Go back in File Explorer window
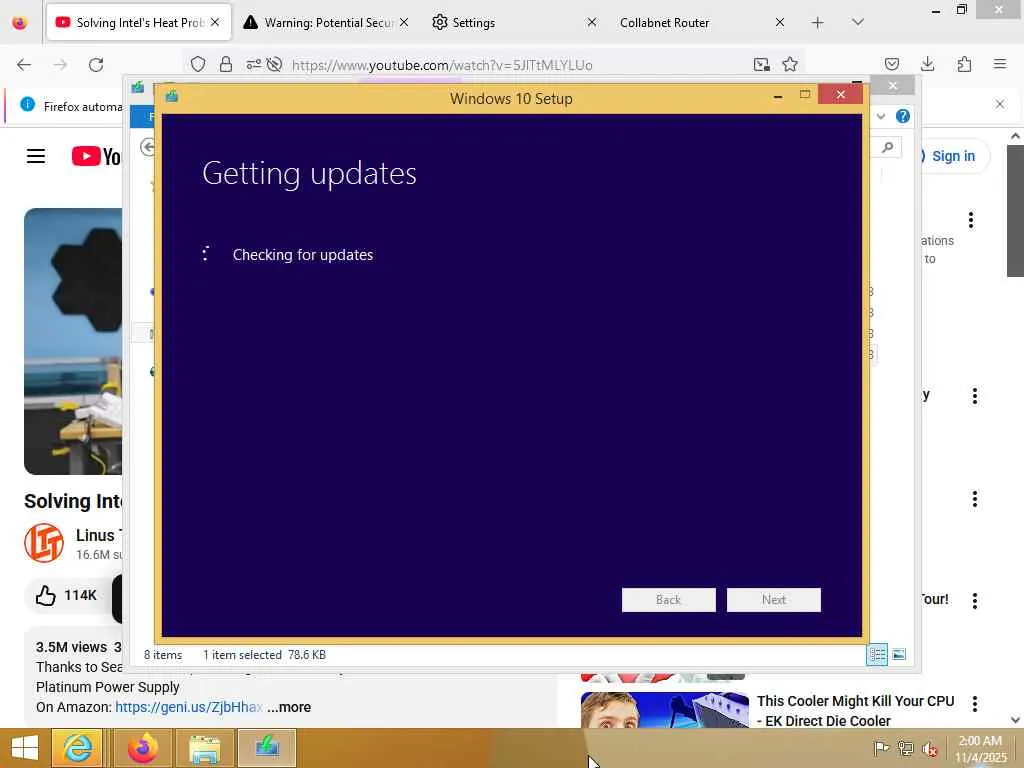 [148, 148]
